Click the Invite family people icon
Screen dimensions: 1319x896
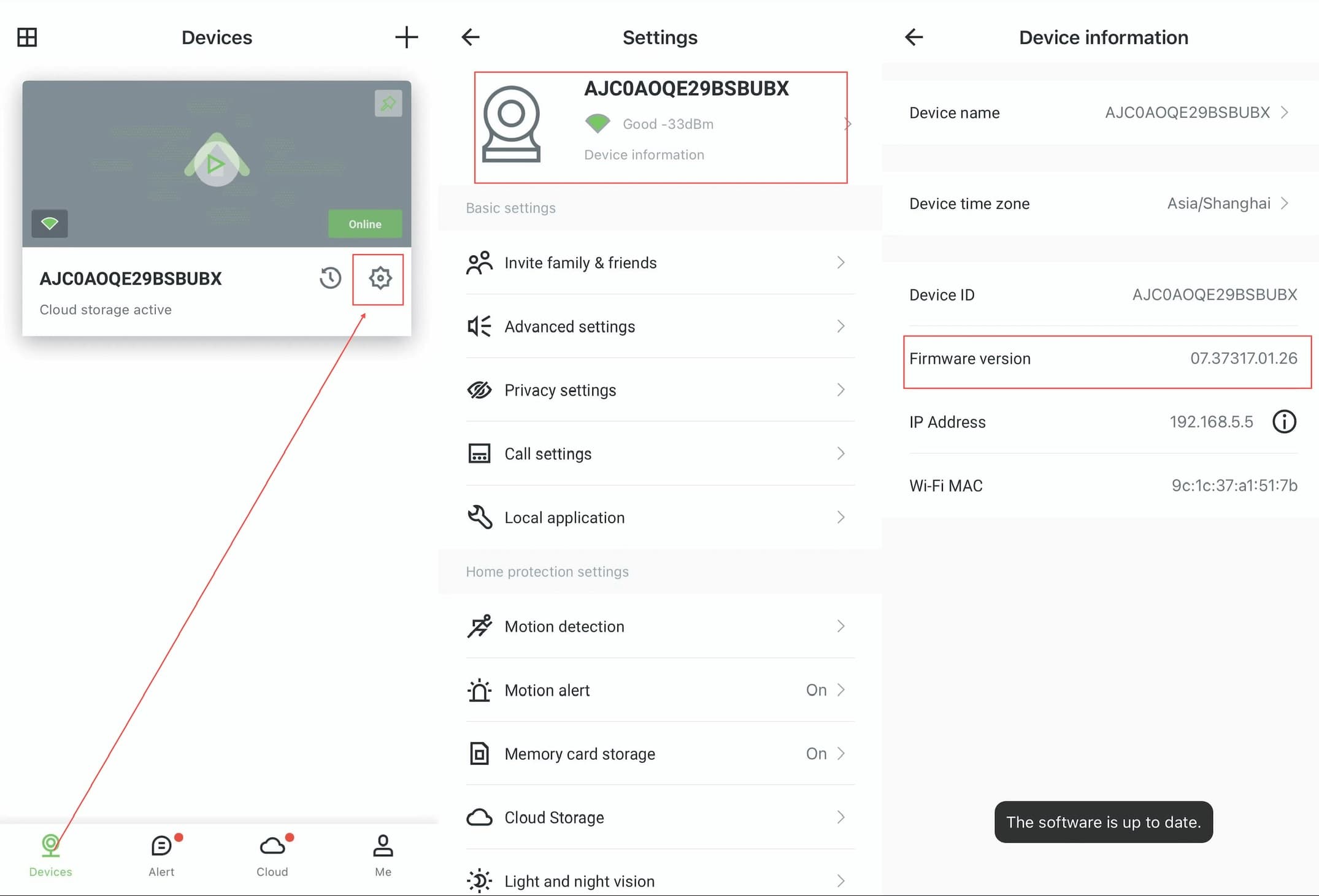479,262
